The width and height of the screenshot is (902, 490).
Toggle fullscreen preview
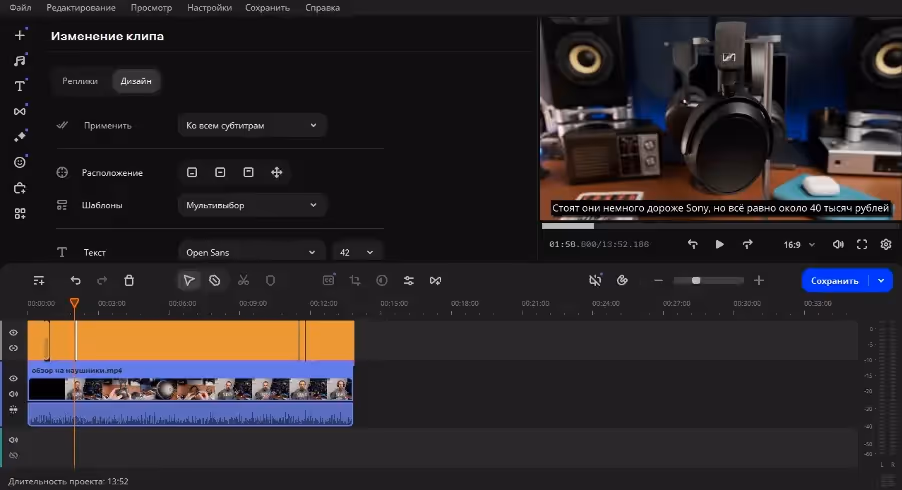862,244
